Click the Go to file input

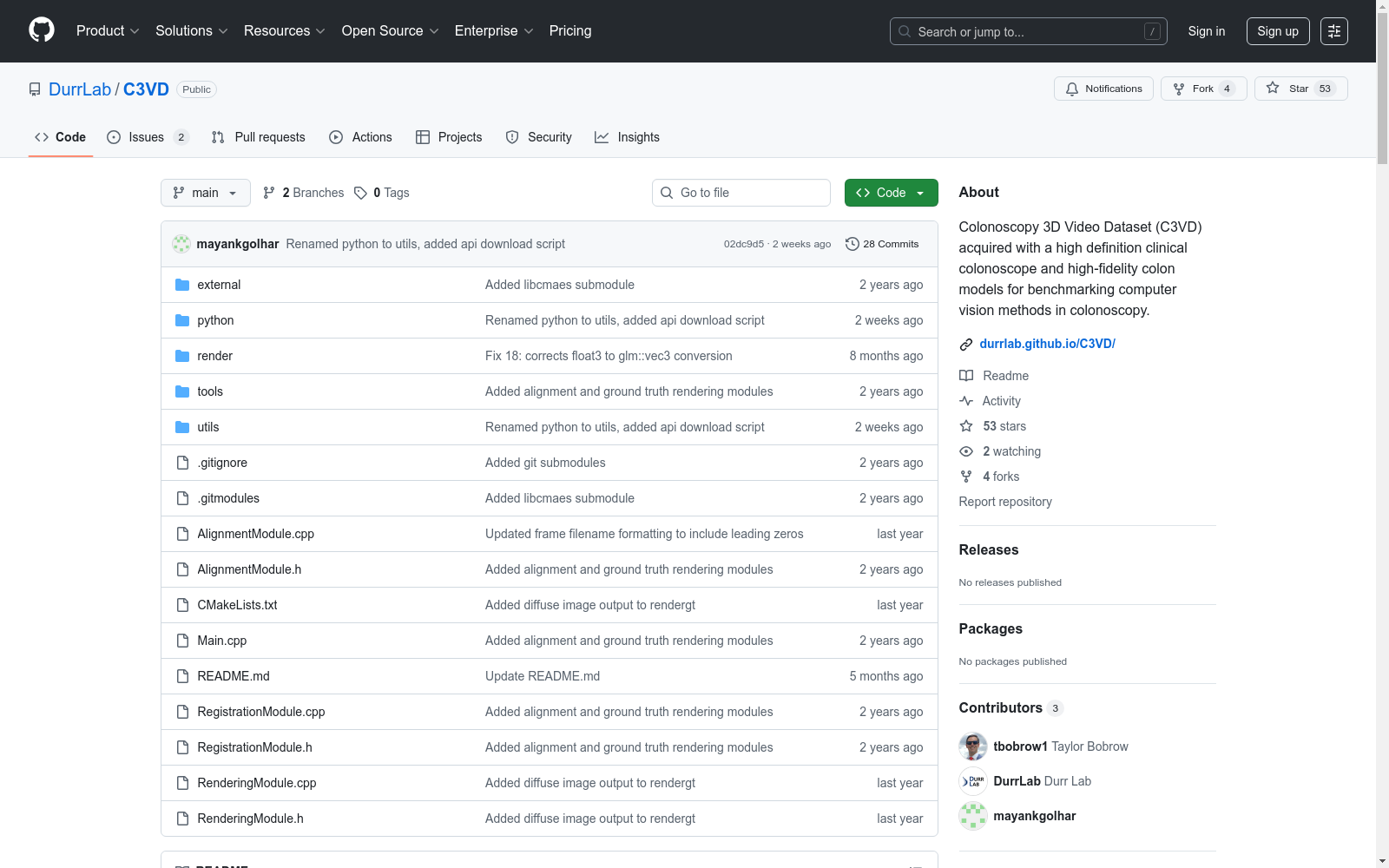(741, 193)
